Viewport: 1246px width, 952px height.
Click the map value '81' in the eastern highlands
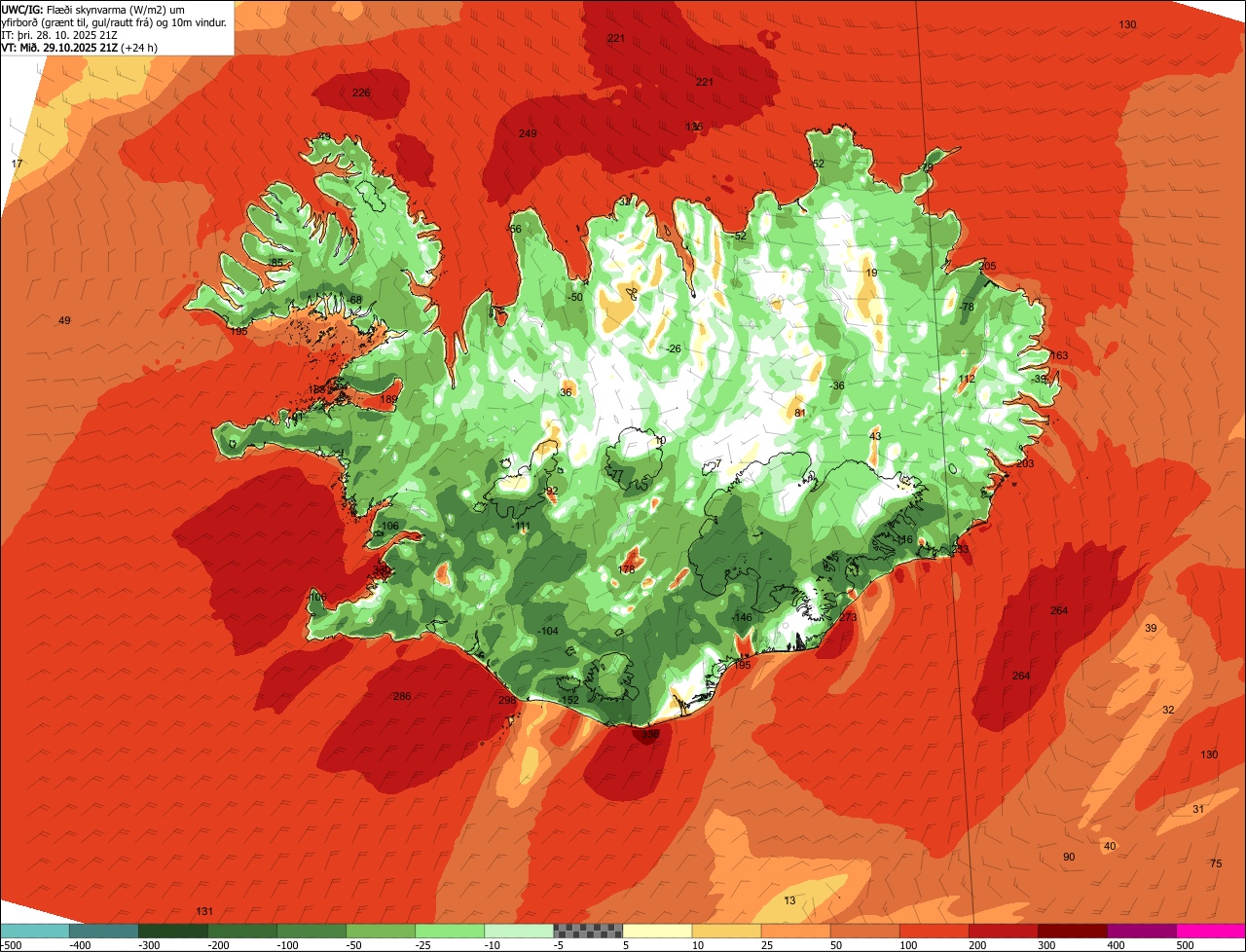click(800, 413)
